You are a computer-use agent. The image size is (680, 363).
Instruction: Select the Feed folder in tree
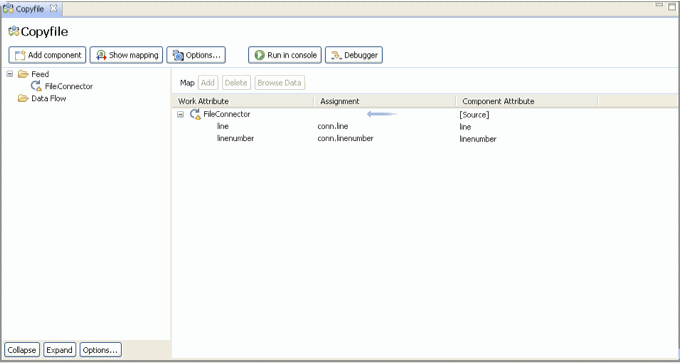(x=40, y=74)
